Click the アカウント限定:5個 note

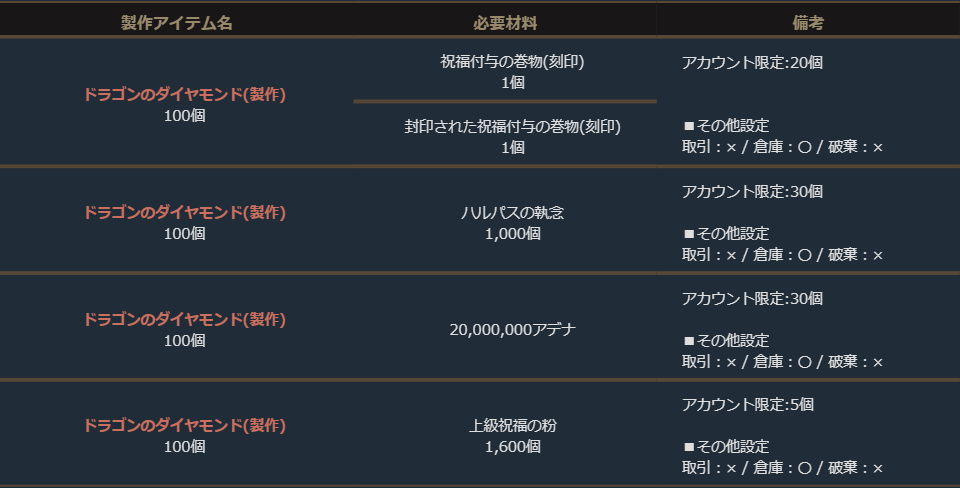pos(748,405)
